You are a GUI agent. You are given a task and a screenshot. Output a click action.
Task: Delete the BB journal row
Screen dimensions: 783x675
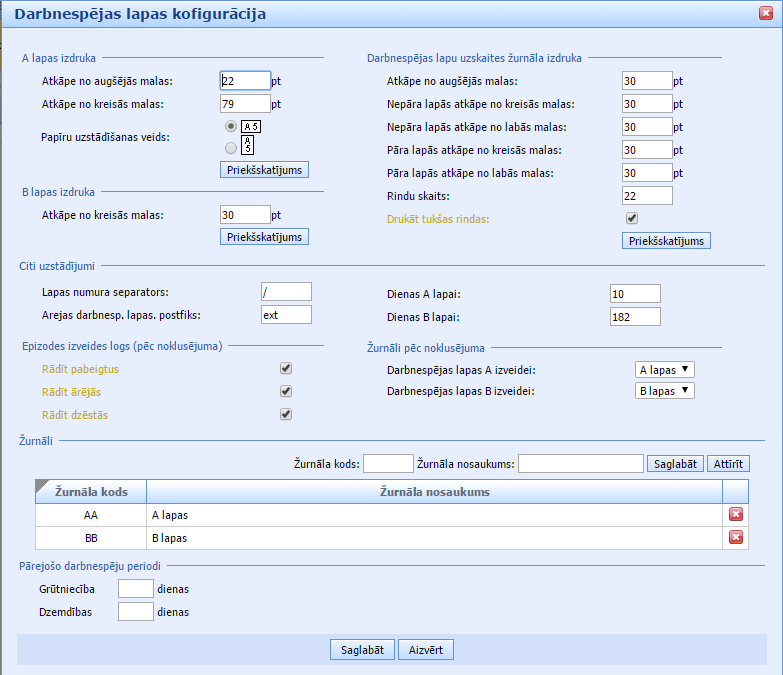point(736,538)
